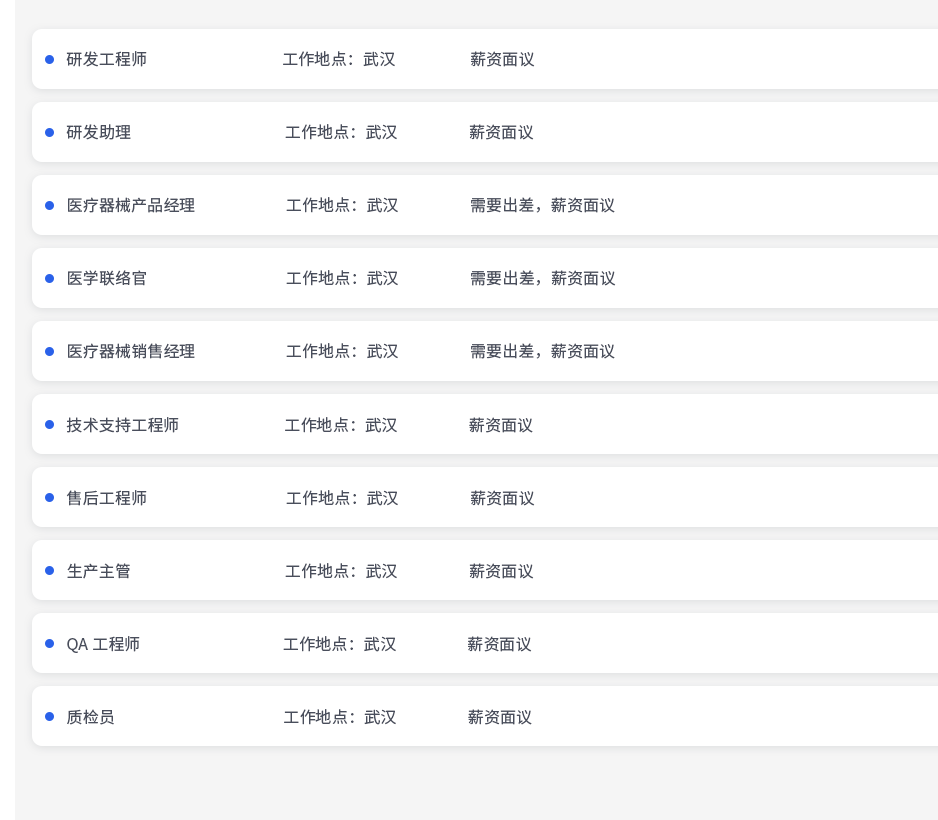The image size is (938, 820).
Task: Click the blue dot next to 售后工程师
Action: click(49, 498)
